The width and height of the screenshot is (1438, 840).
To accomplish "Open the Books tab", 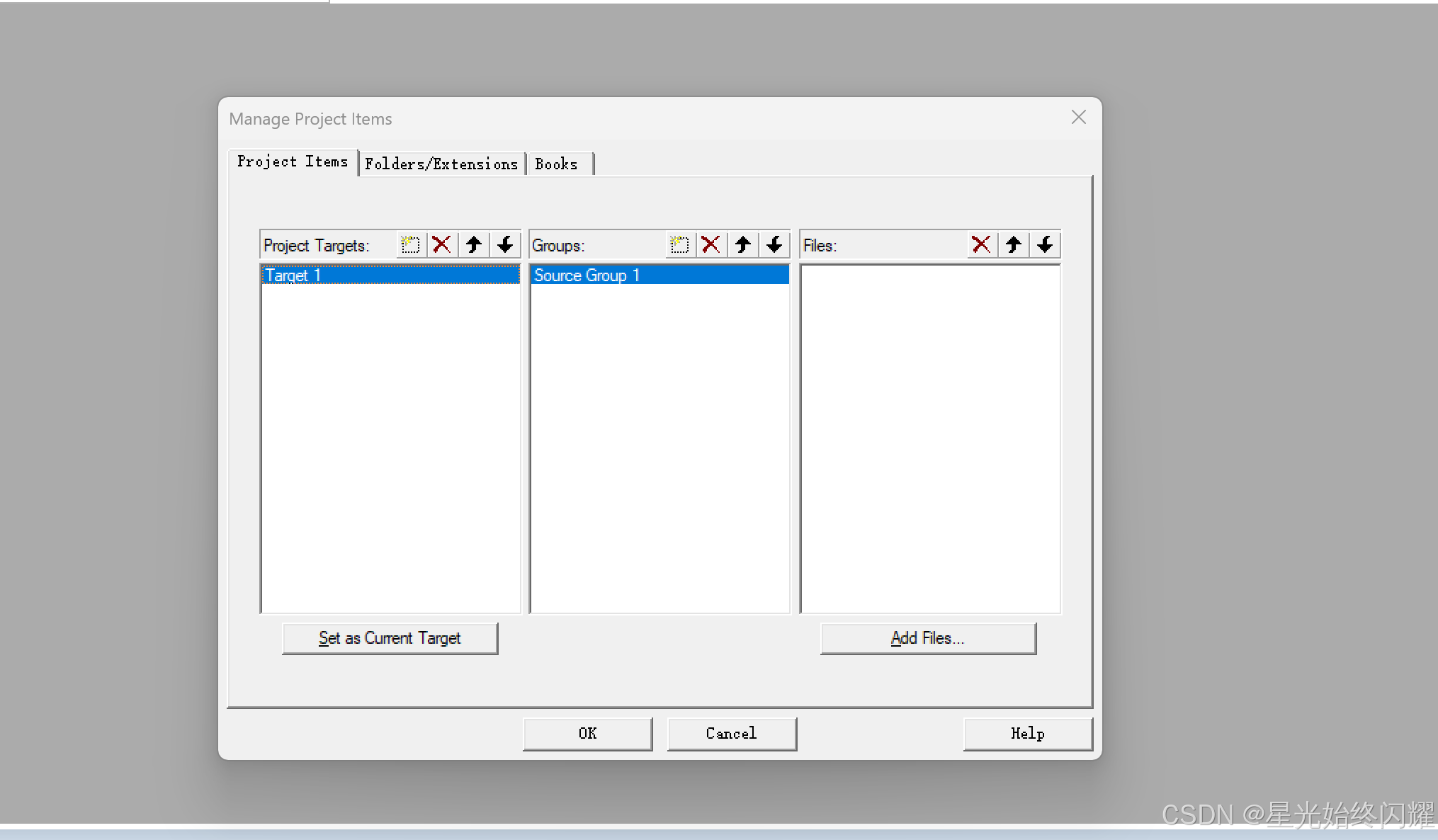I will 557,164.
